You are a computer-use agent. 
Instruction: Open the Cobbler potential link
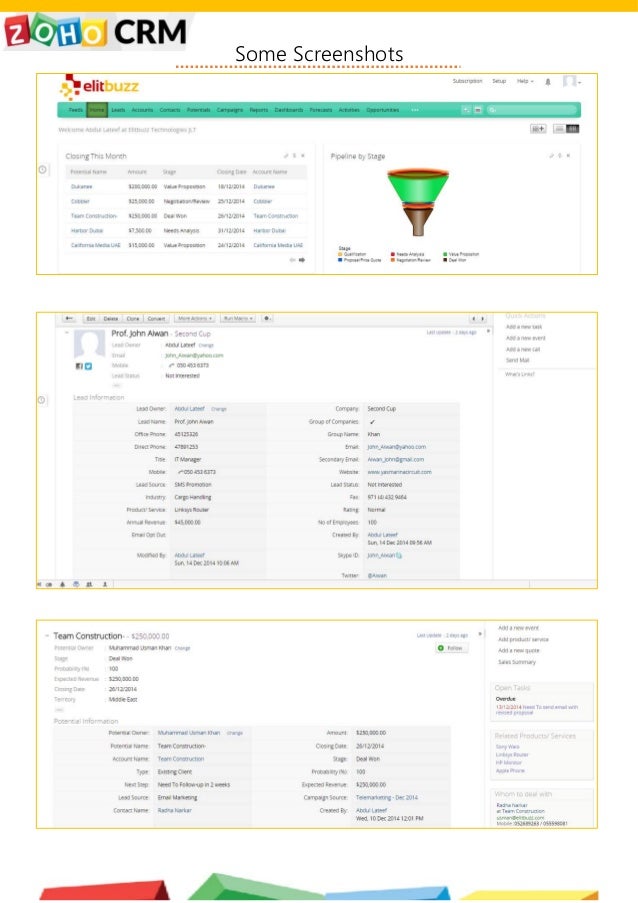click(80, 202)
